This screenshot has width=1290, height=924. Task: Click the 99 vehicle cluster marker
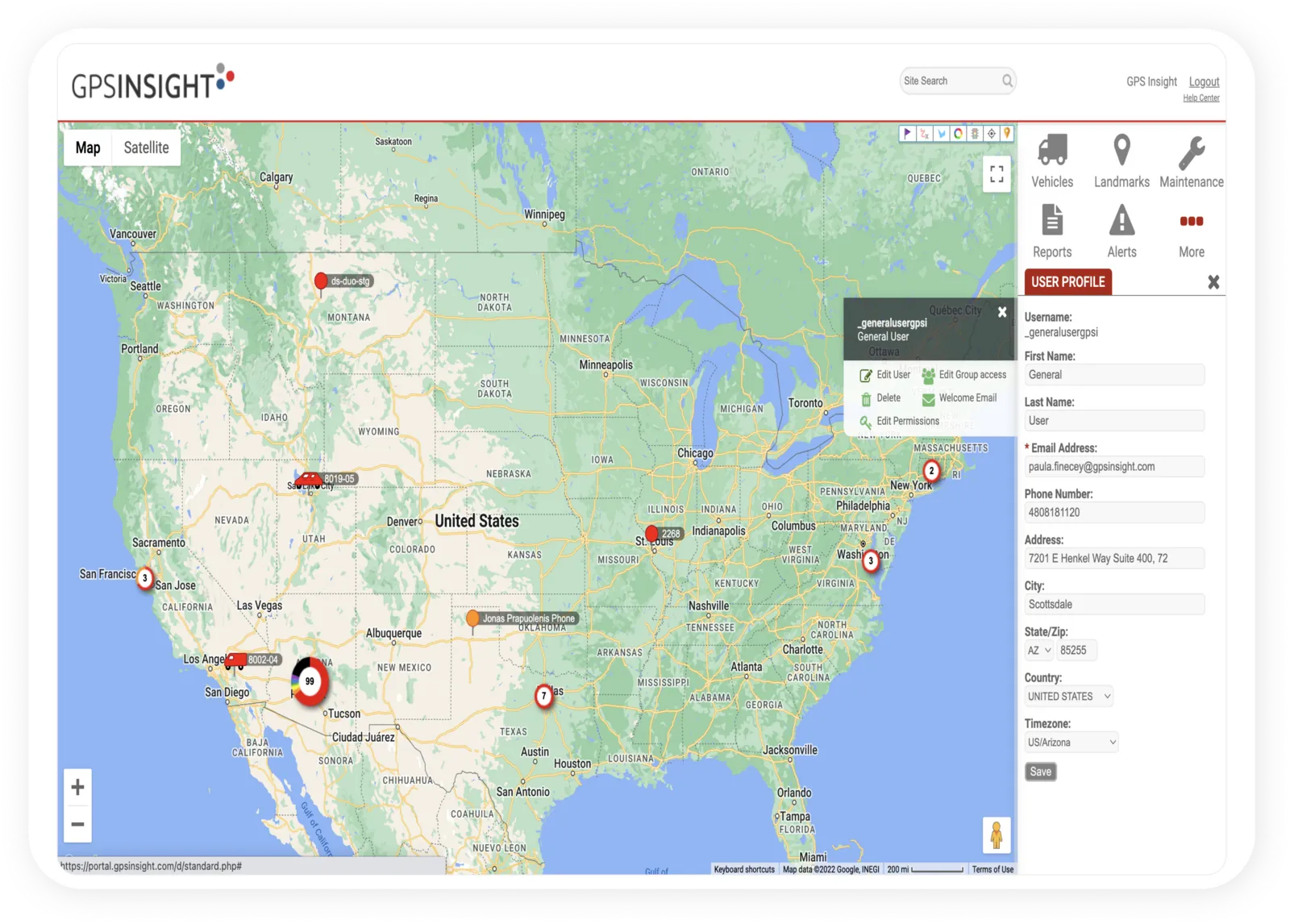[310, 681]
